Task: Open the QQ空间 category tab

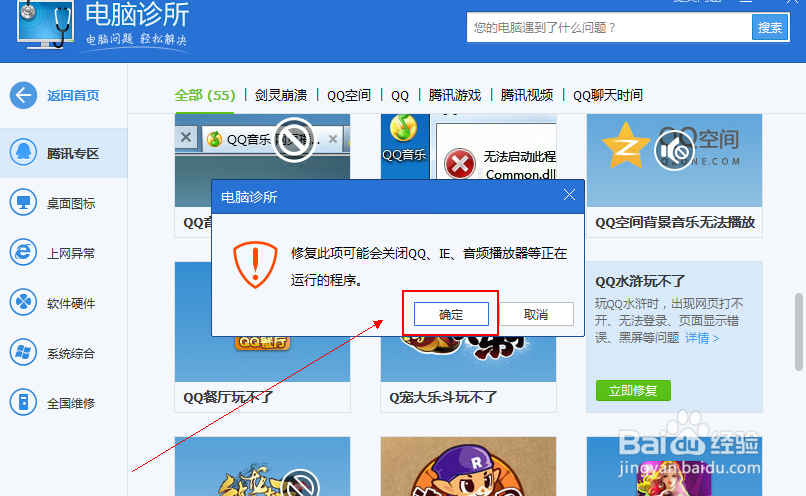Action: pos(349,96)
